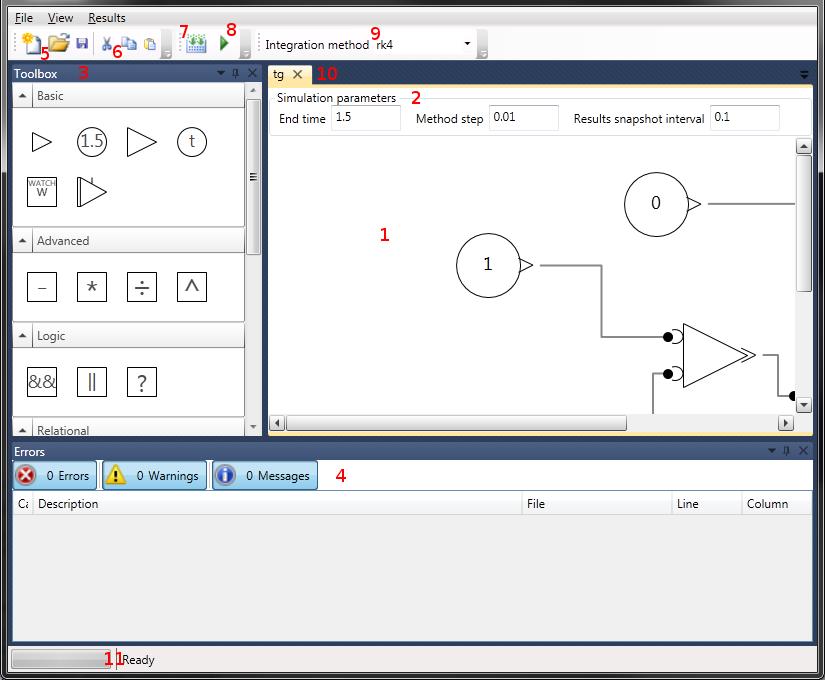The image size is (825, 680).
Task: Save the model with floppy disk icon
Action: 82,43
